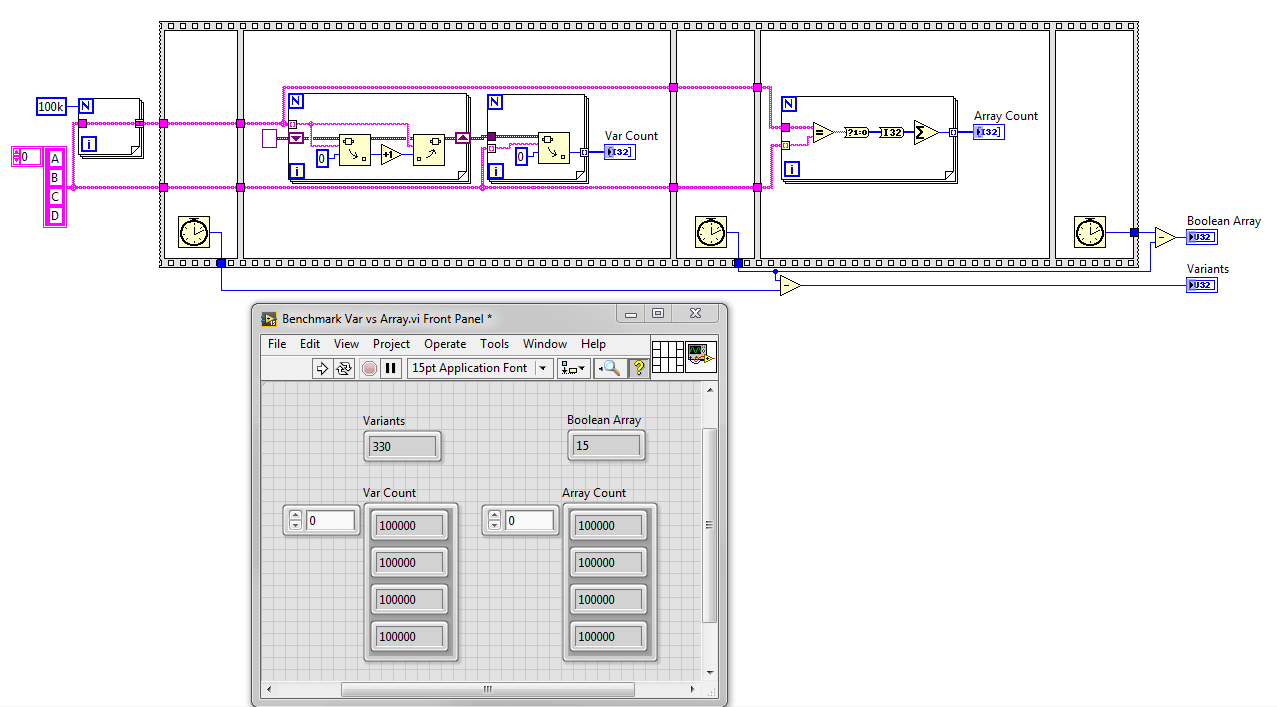
Task: Click the Variants indicator showing 330
Action: [x=402, y=446]
